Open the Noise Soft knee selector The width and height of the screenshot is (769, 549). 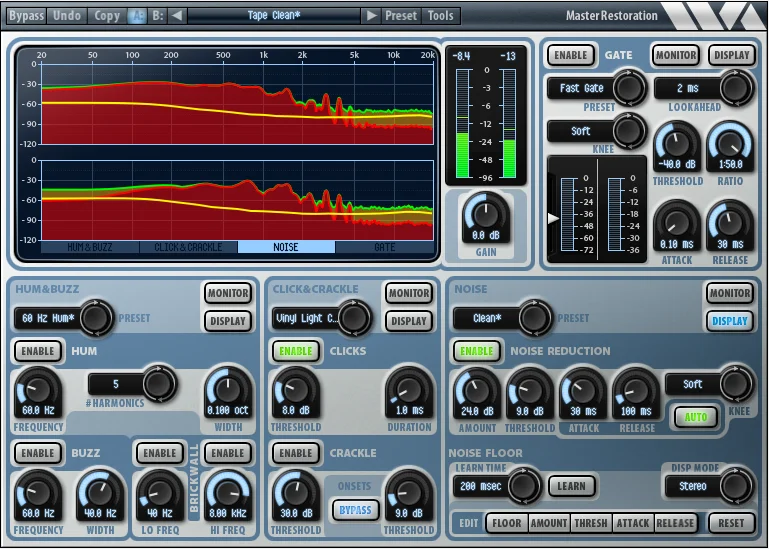[x=709, y=384]
